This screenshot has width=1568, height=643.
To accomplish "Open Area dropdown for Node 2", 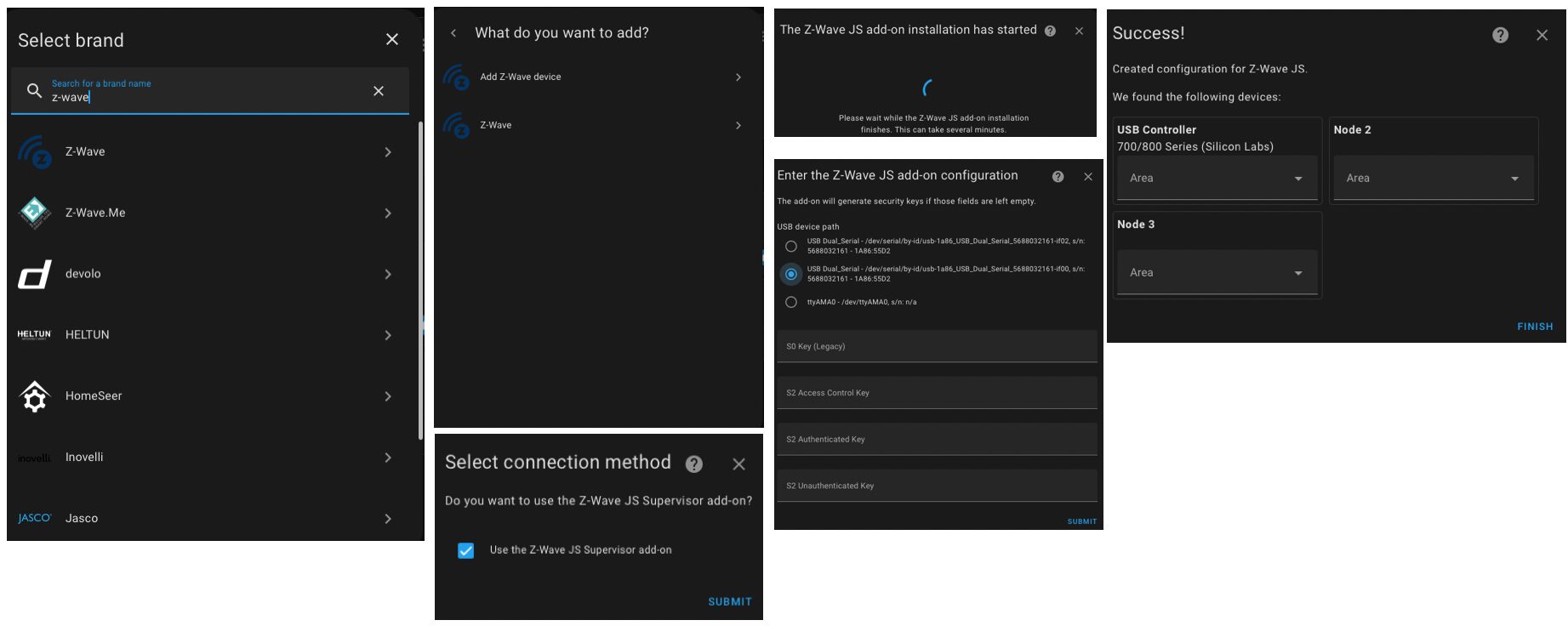I will tap(1434, 178).
